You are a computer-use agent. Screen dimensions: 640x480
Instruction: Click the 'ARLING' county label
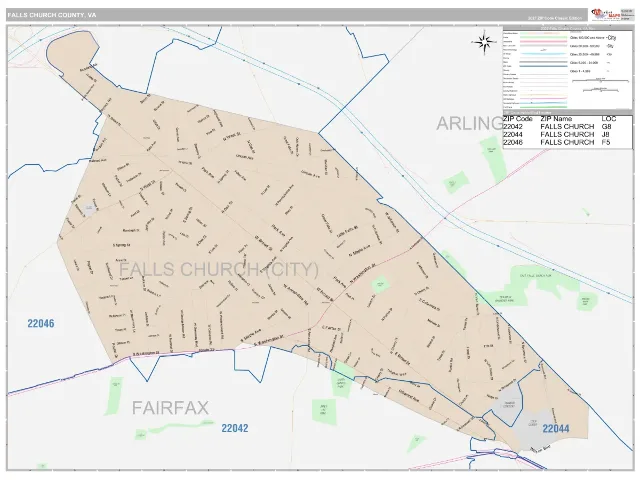470,124
